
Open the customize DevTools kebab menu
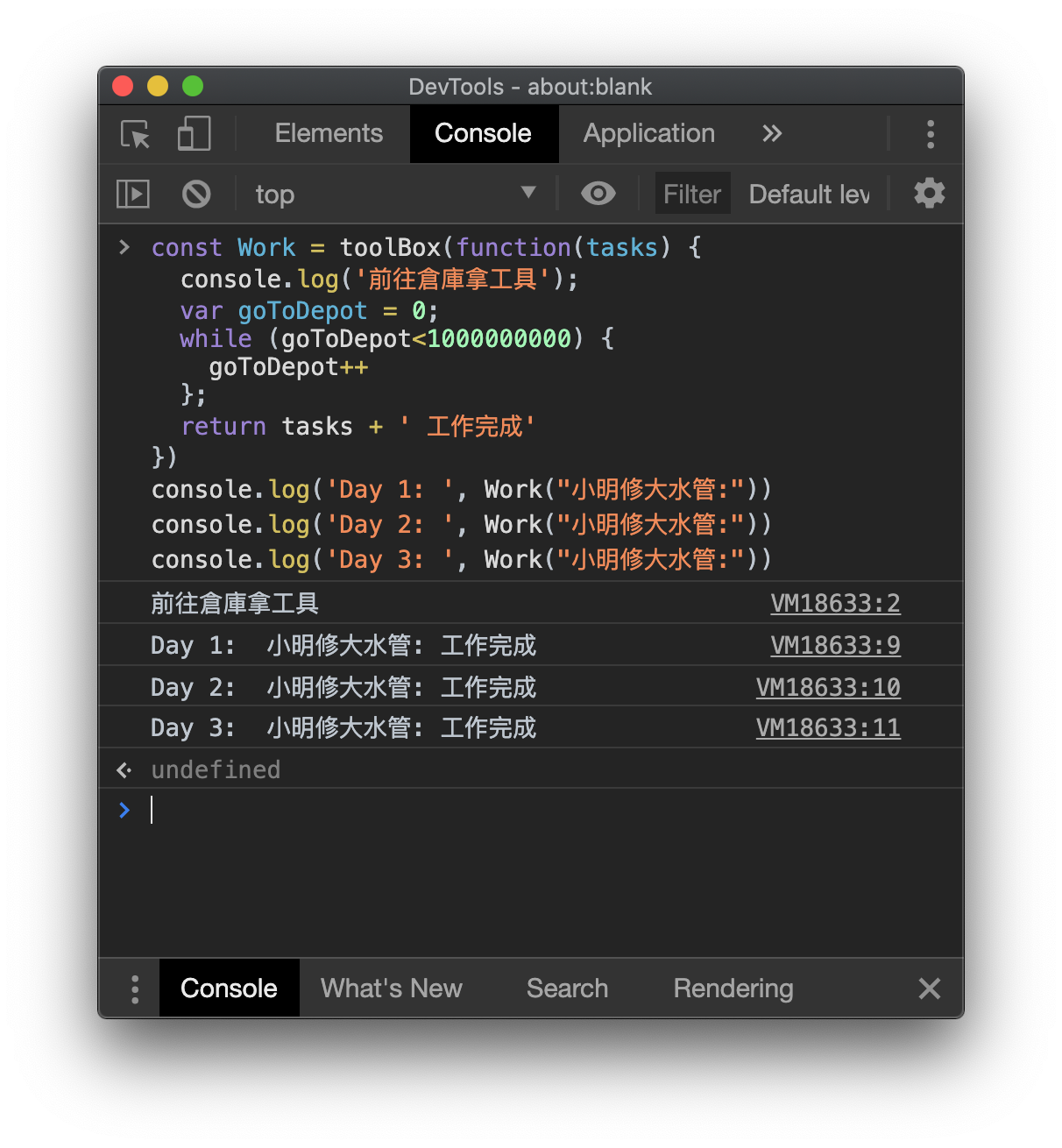[x=931, y=134]
